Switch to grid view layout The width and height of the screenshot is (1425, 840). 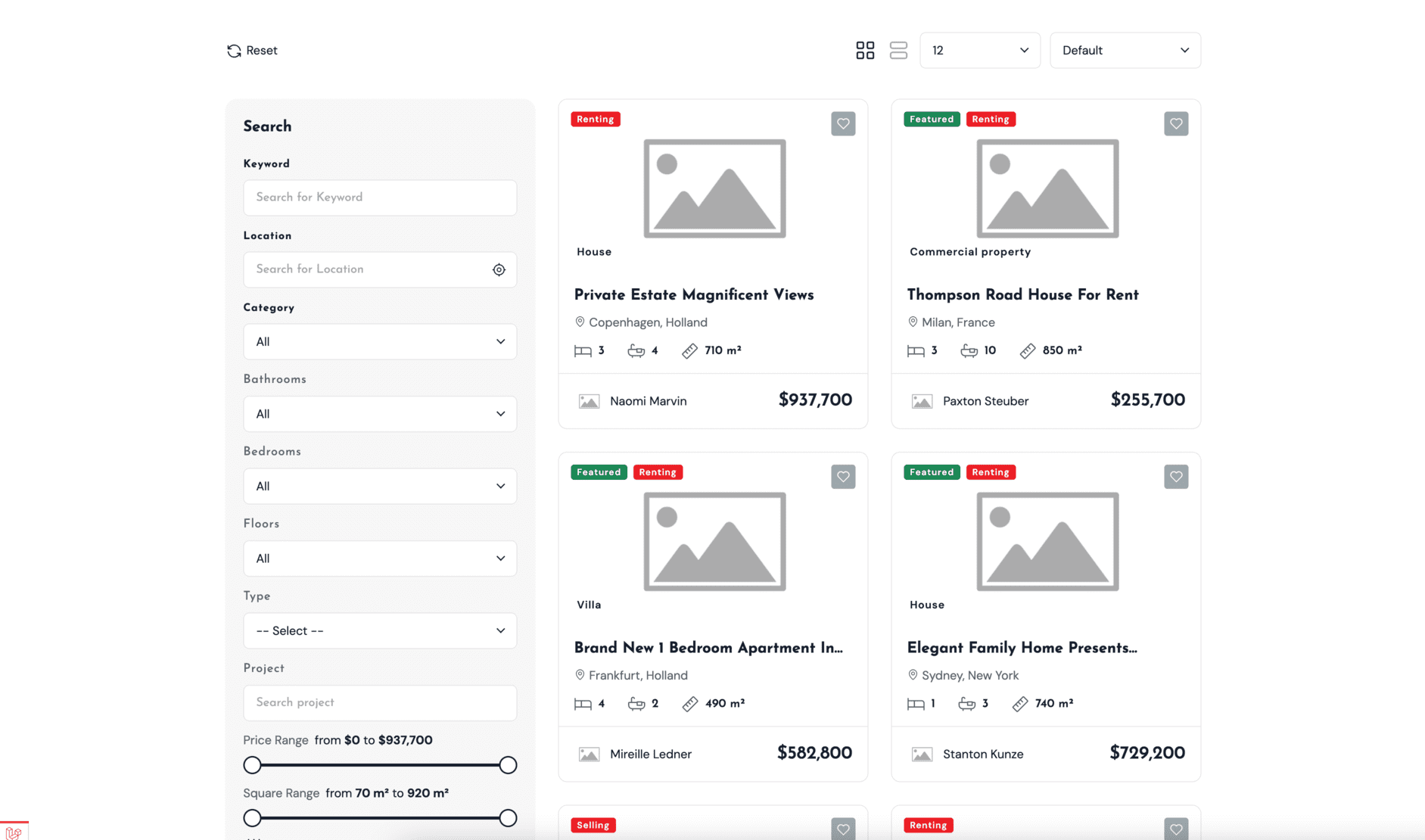point(865,51)
